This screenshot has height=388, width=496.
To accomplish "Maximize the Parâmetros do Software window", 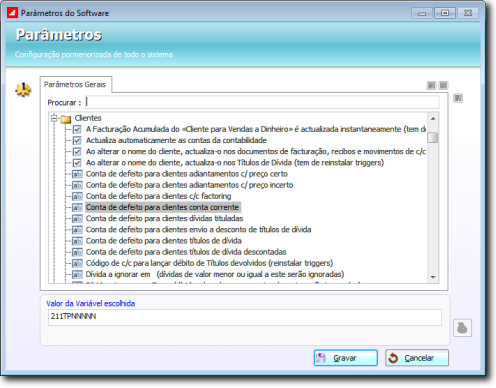I will tap(445, 13).
